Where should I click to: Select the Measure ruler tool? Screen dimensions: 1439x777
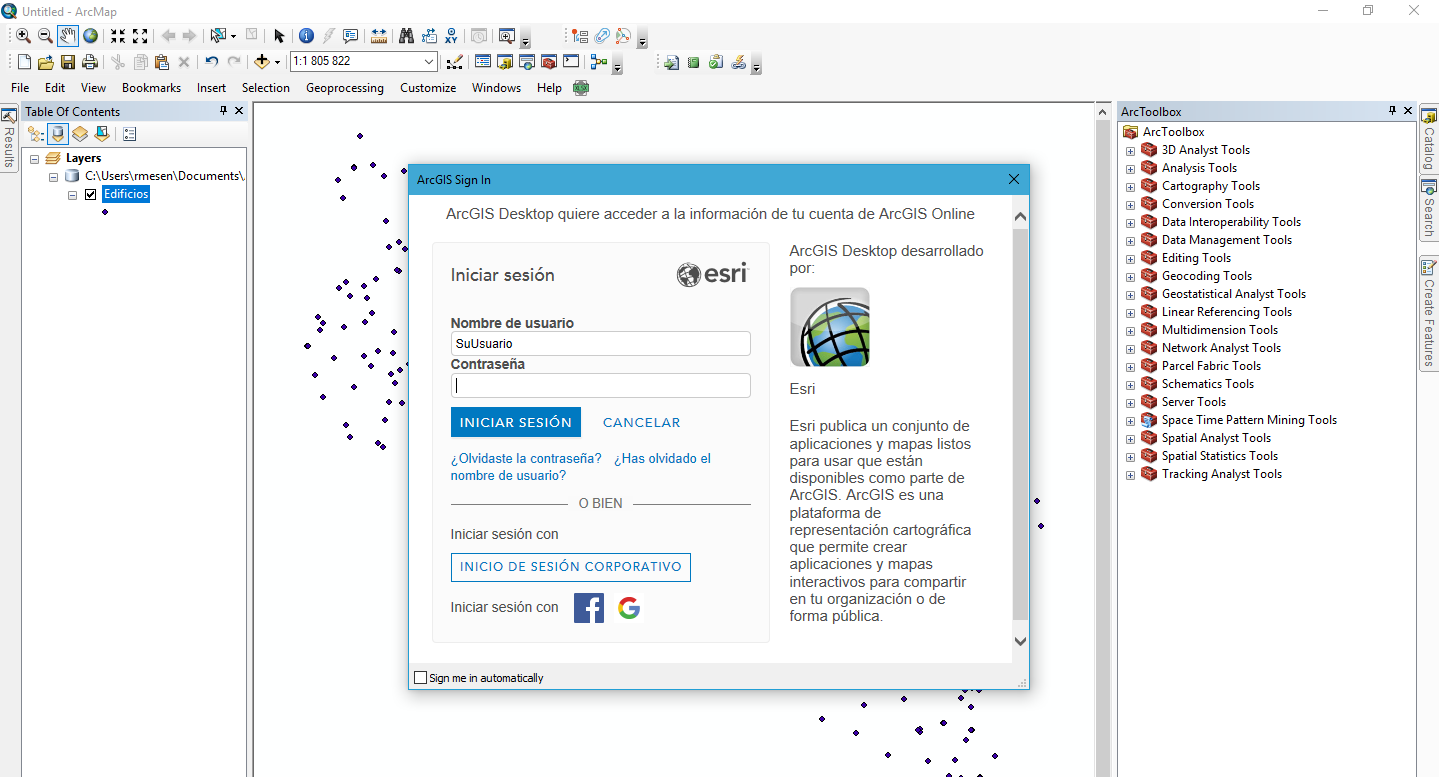coord(379,36)
